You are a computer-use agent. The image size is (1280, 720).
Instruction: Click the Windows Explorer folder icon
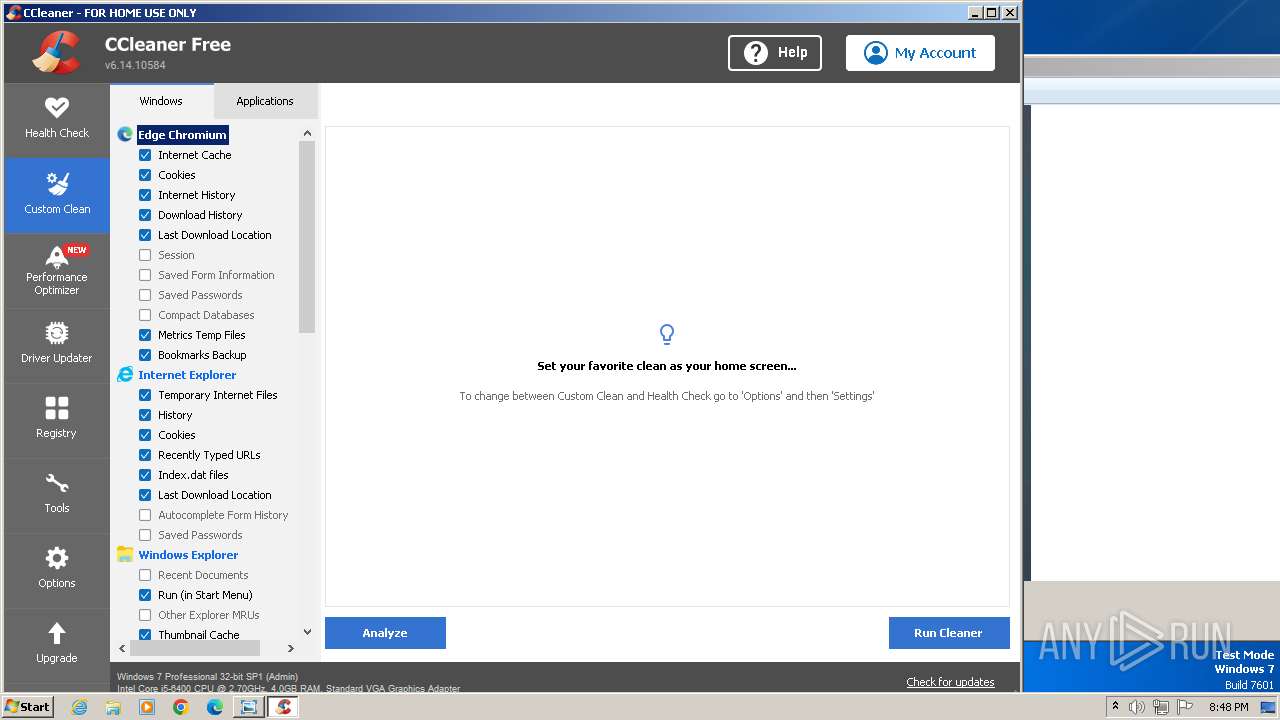point(125,554)
